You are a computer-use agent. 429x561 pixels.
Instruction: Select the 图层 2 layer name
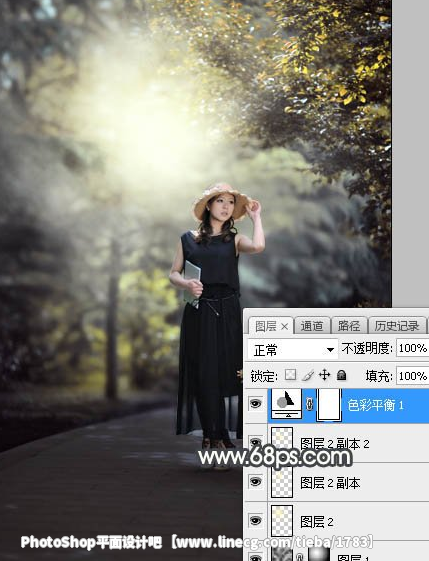pos(317,522)
